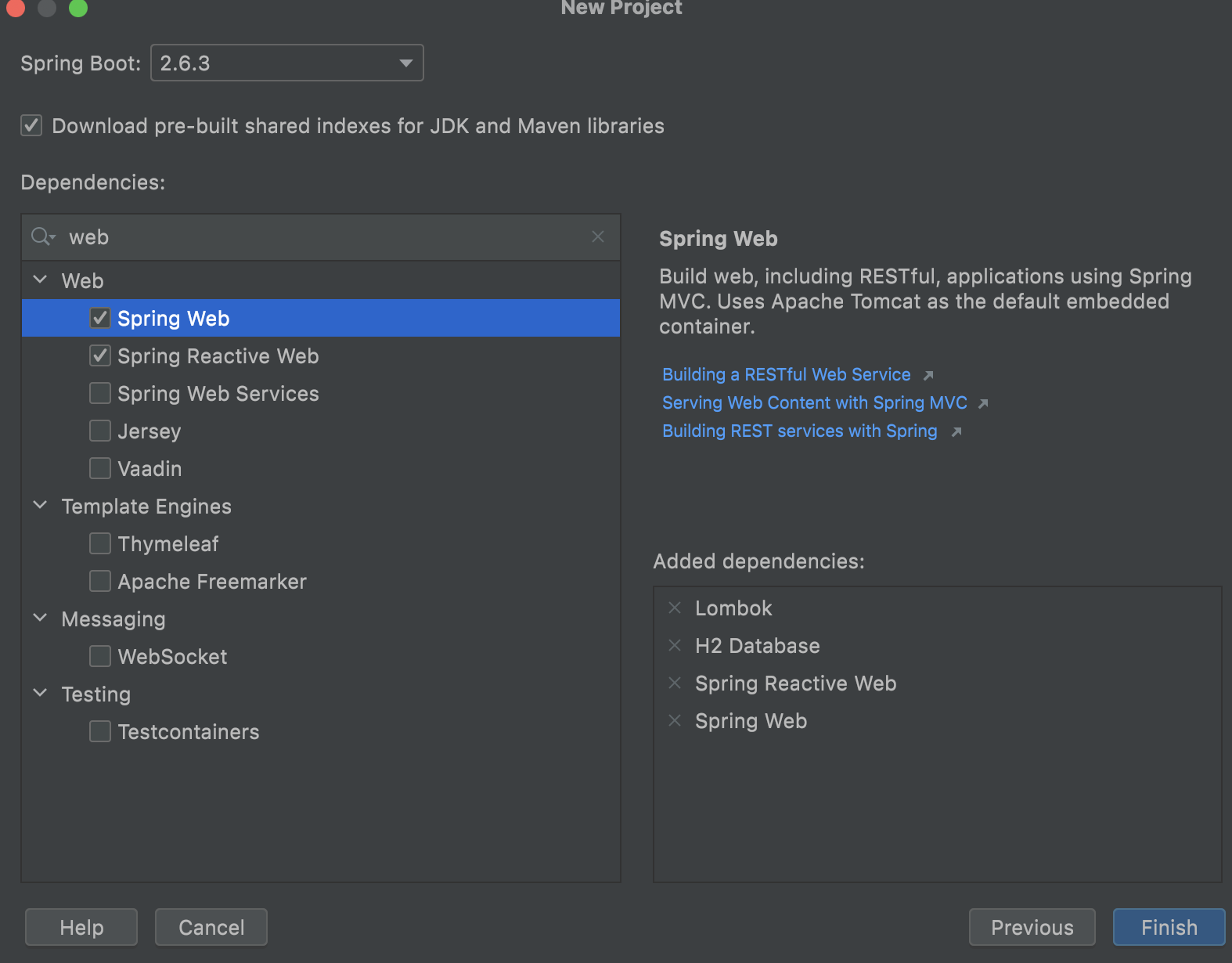Viewport: 1232px width, 963px height.
Task: Click the arrow icon beside Building a RESTful Web Service
Action: point(928,376)
